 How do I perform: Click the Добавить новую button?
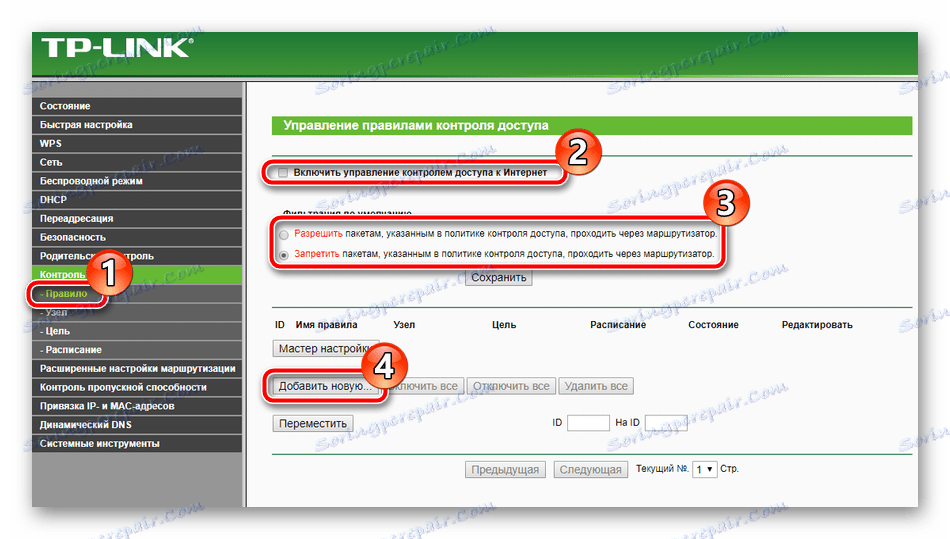(325, 386)
